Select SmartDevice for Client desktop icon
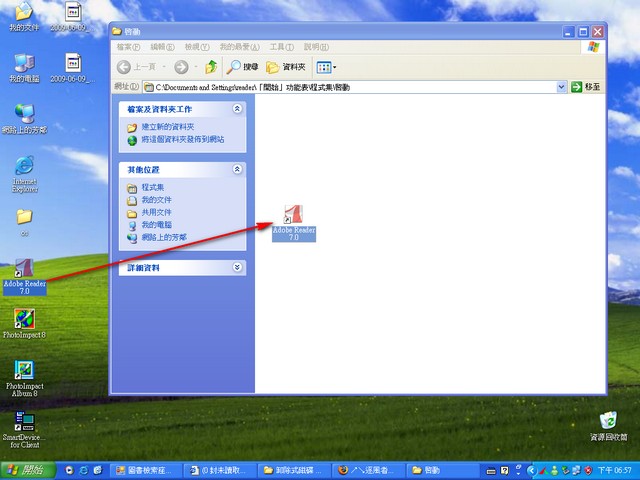The height and width of the screenshot is (480, 640). pyautogui.click(x=24, y=429)
